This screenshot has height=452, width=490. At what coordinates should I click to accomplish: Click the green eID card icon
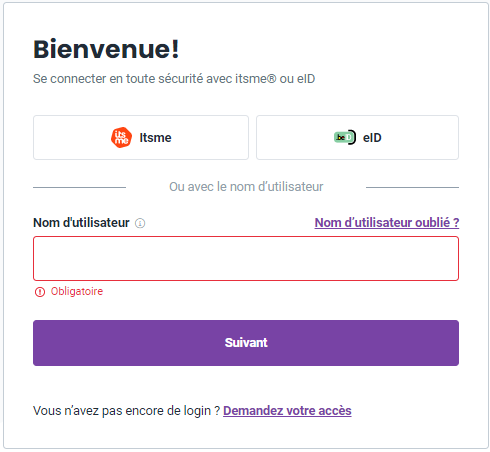pos(345,137)
